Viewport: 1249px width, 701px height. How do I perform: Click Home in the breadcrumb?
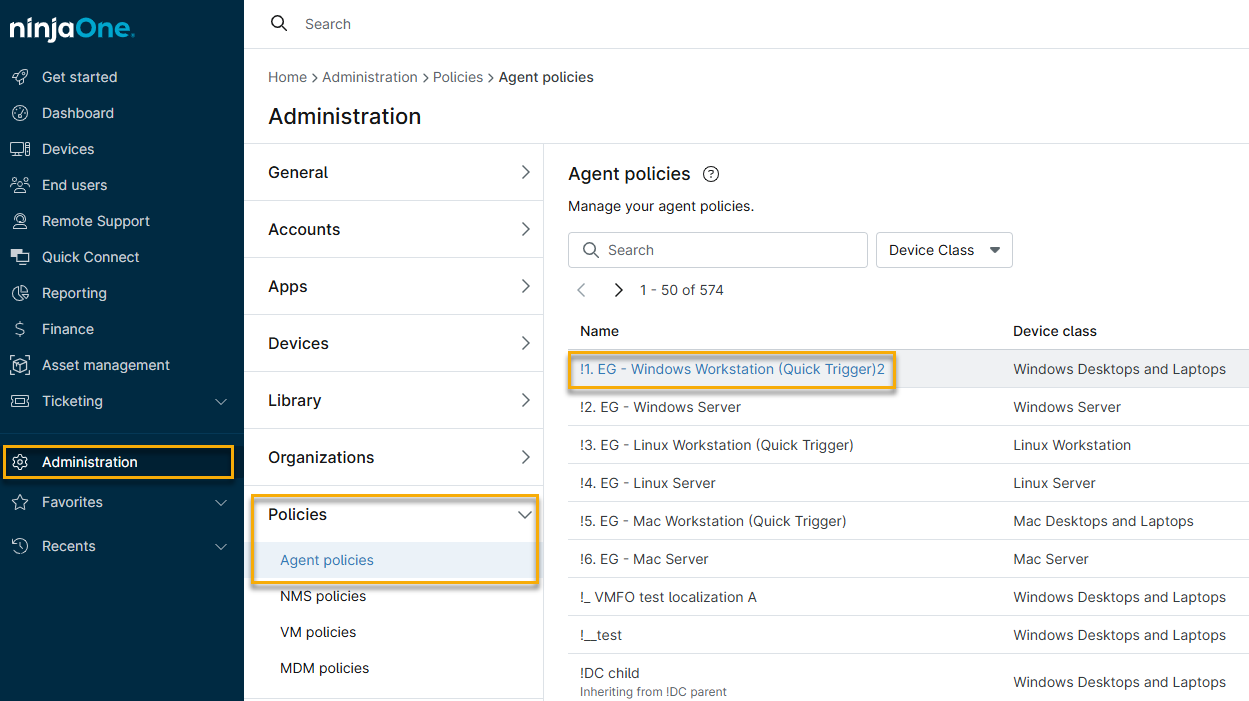(287, 77)
